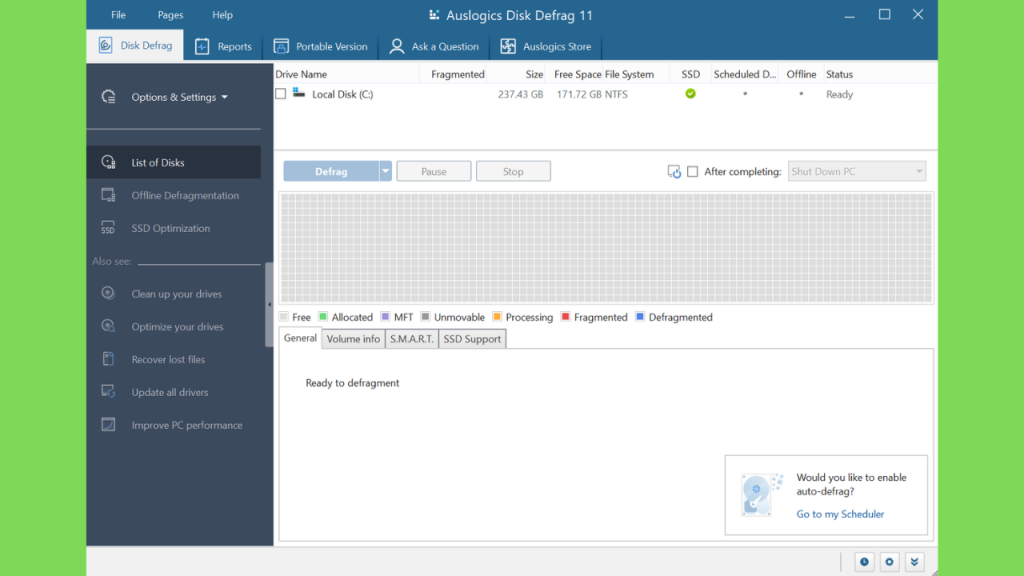Viewport: 1024px width, 576px height.
Task: Click the orange Processing legend swatch
Action: 497,317
